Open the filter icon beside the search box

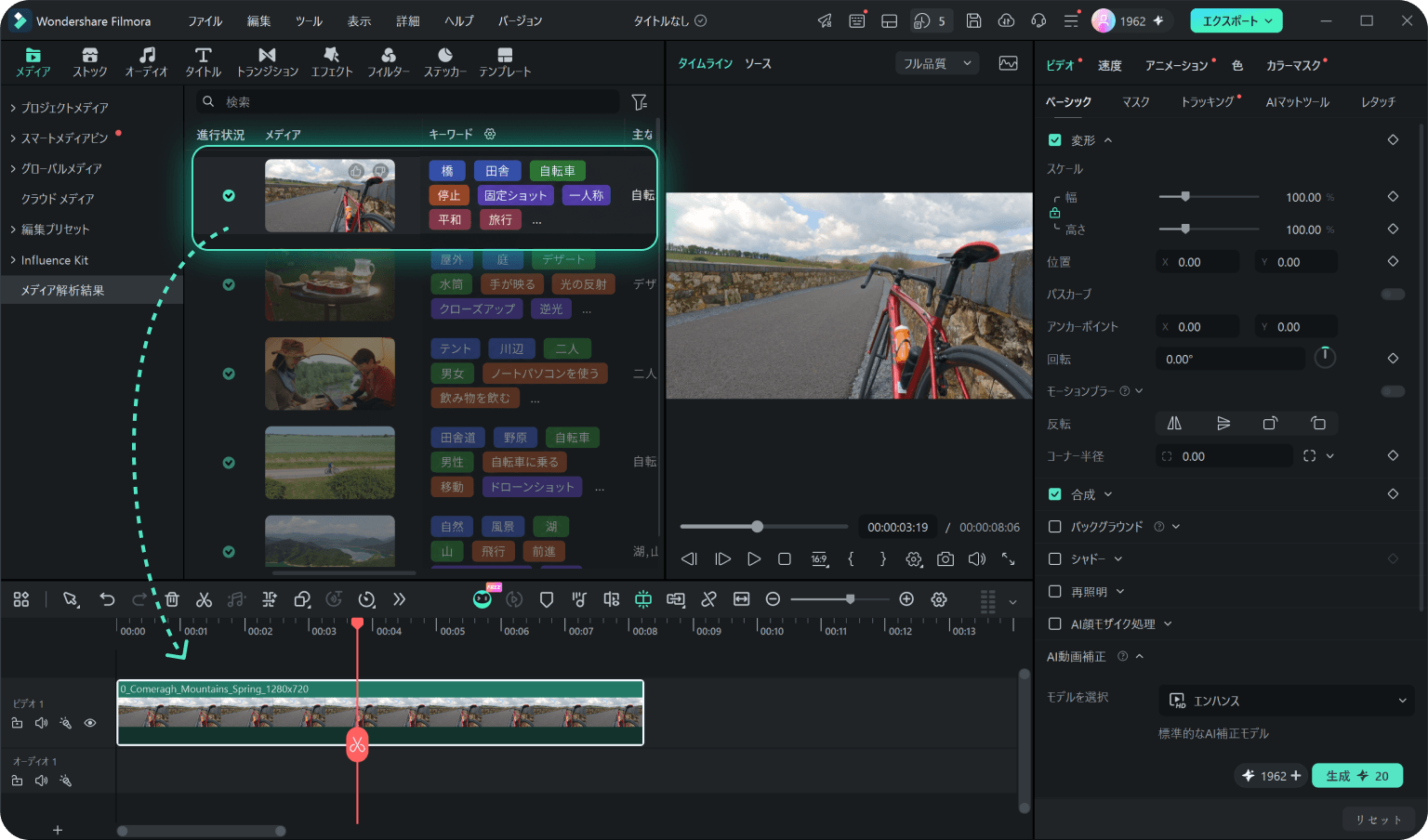click(640, 102)
